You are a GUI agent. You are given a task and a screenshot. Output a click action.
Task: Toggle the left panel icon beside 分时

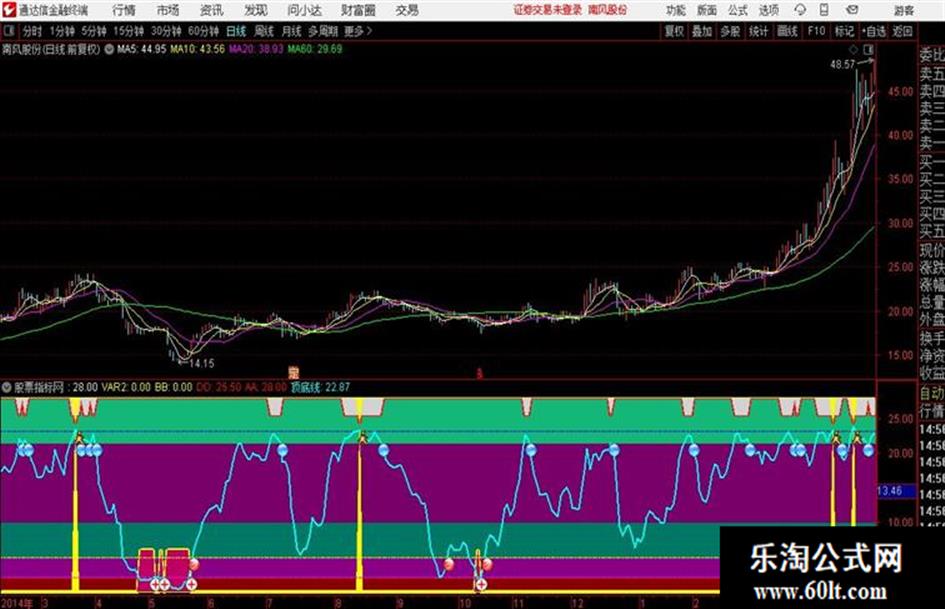[8, 31]
